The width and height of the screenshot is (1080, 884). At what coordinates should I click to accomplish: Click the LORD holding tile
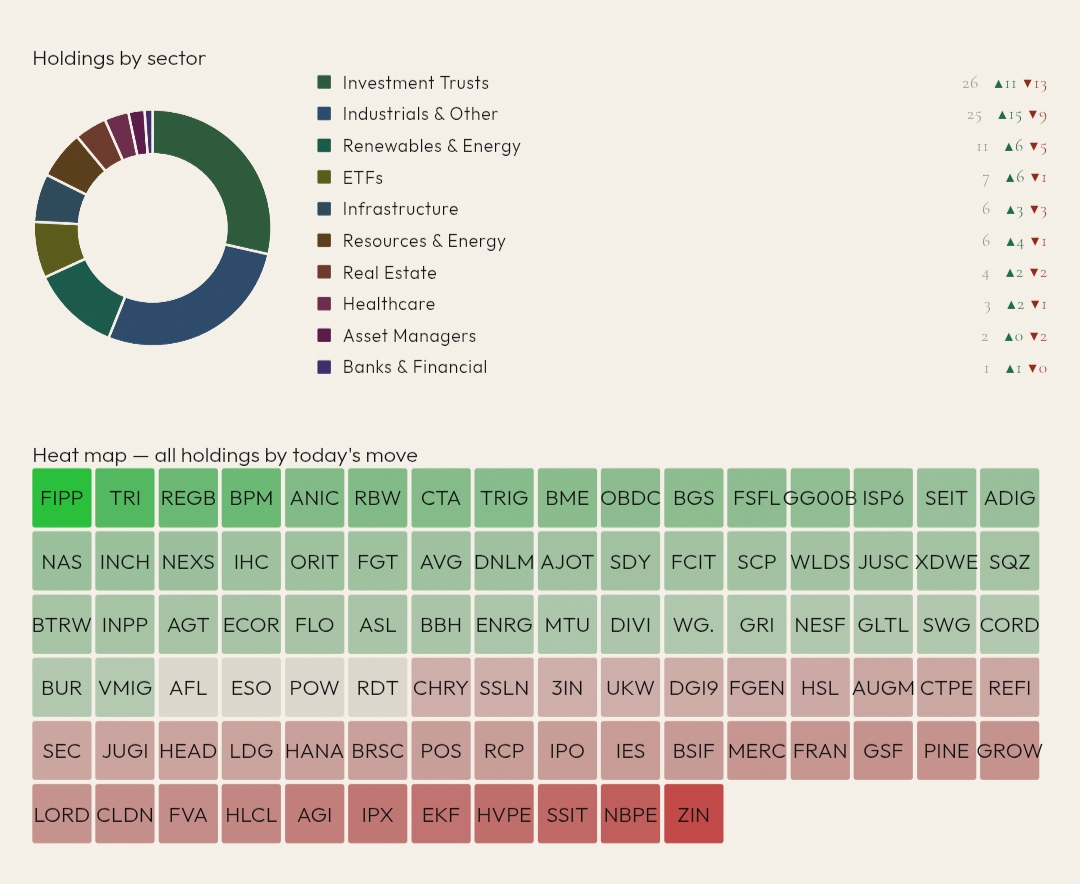tap(62, 814)
